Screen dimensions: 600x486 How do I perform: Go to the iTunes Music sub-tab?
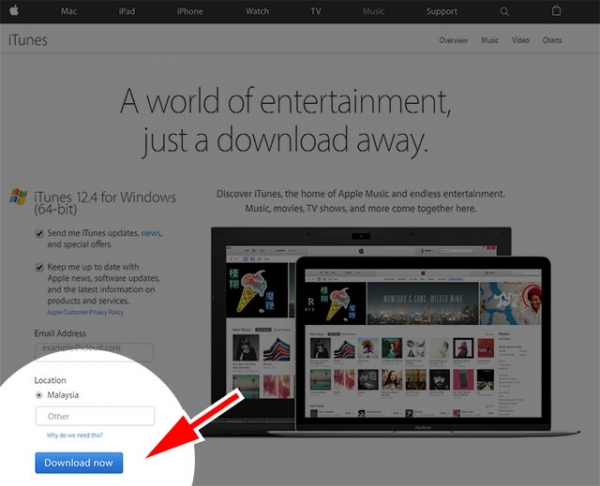pyautogui.click(x=490, y=40)
